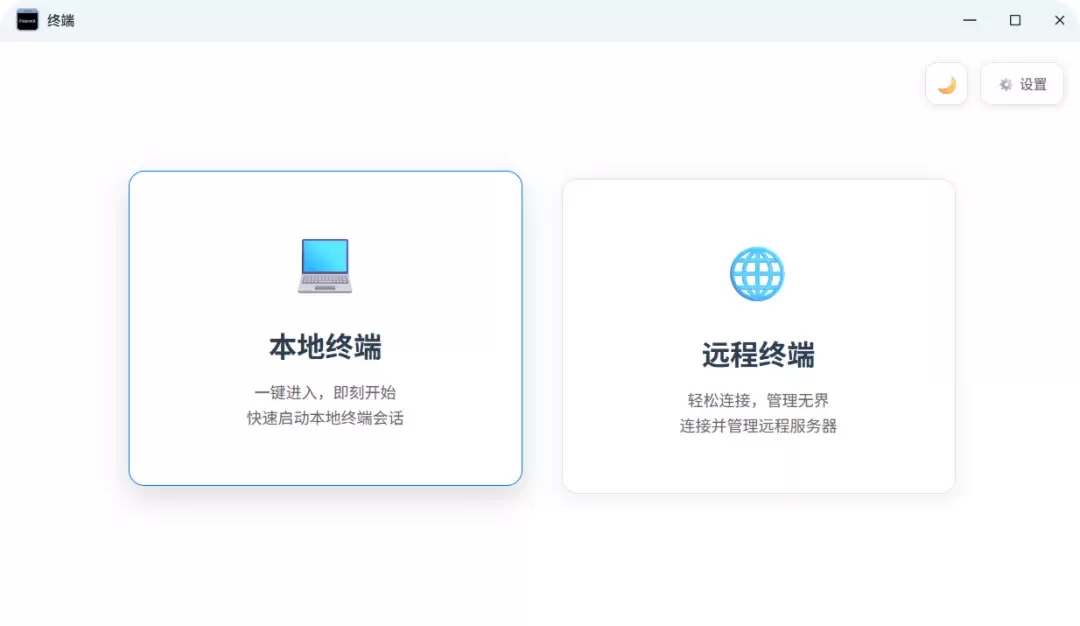This screenshot has height=626, width=1080.
Task: Close the terminal application window
Action: 1059,20
